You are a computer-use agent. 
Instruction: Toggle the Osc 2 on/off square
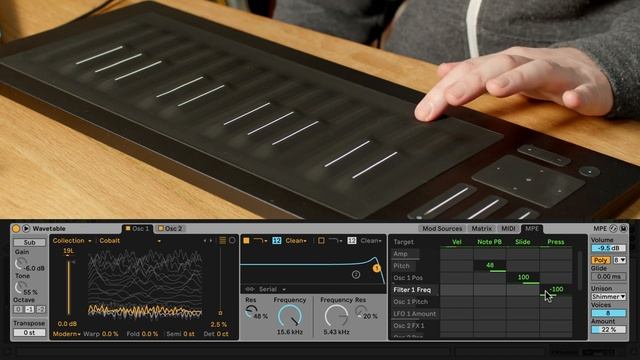pos(160,229)
